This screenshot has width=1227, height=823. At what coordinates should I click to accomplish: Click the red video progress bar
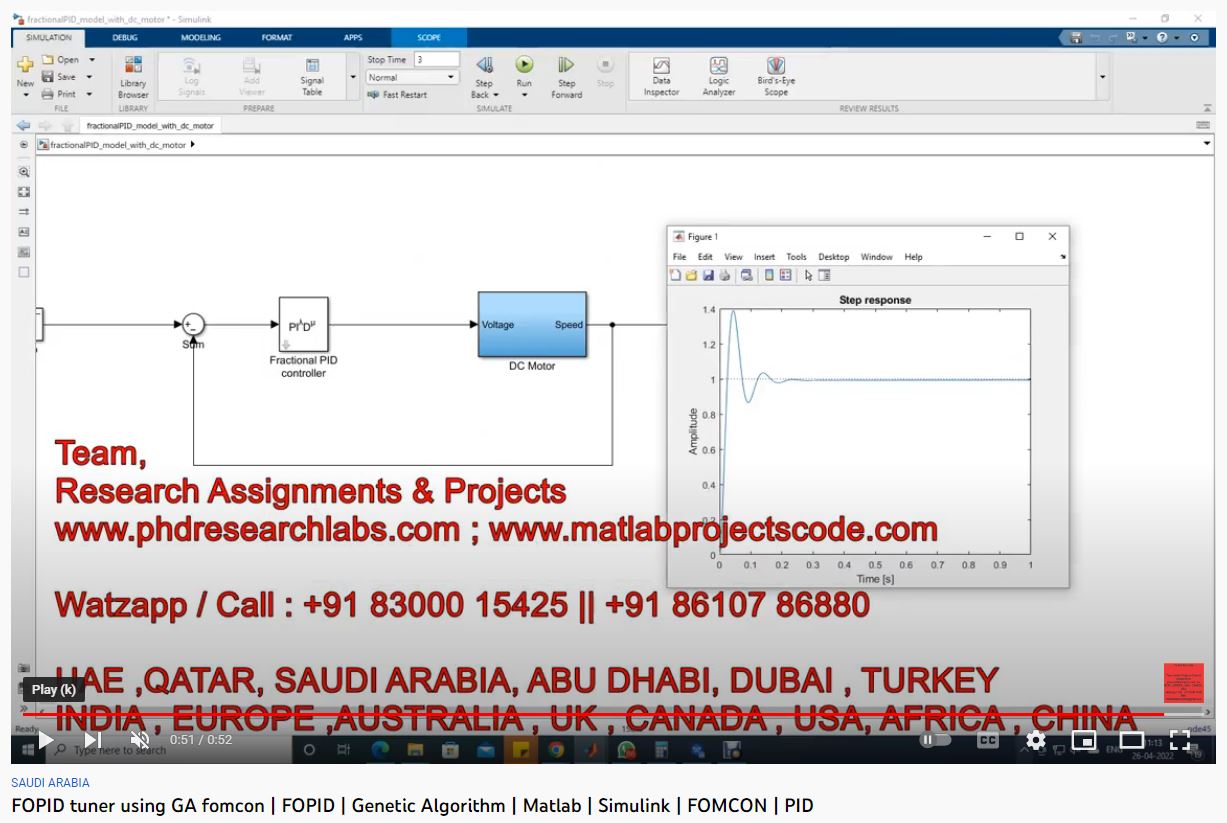[x=590, y=714]
